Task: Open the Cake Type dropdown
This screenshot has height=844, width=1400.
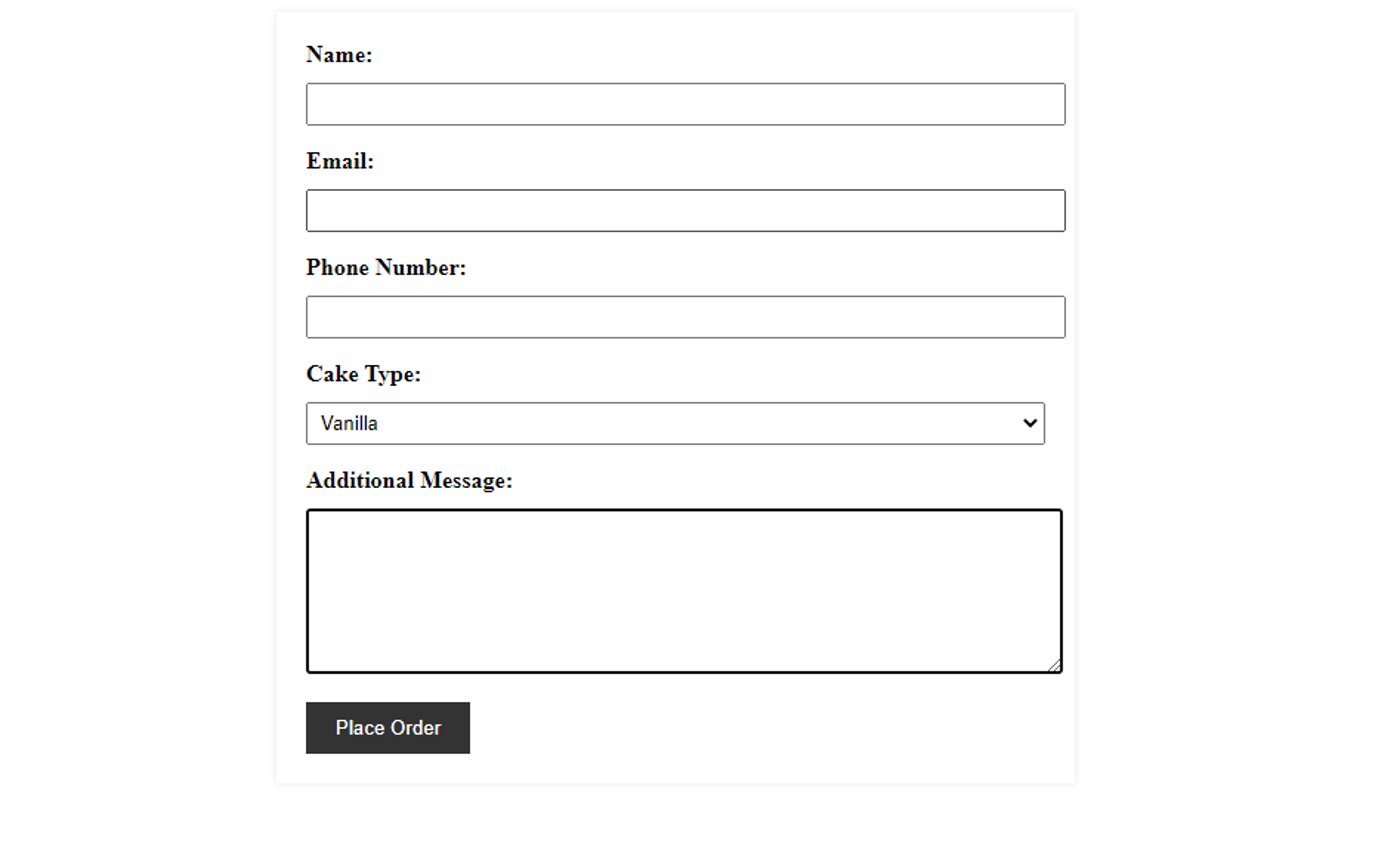Action: 675,423
